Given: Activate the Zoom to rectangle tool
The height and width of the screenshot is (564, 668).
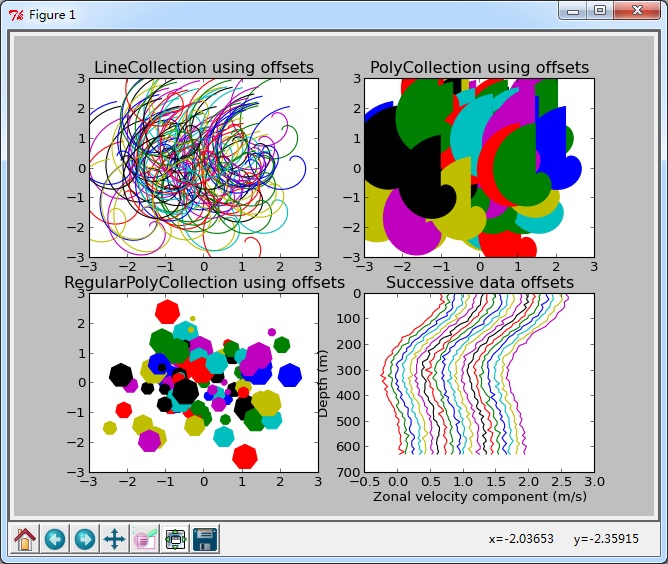Looking at the screenshot, I should [145, 539].
